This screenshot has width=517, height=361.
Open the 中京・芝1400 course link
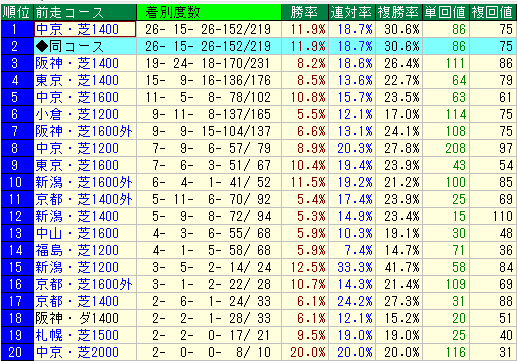click(x=77, y=29)
